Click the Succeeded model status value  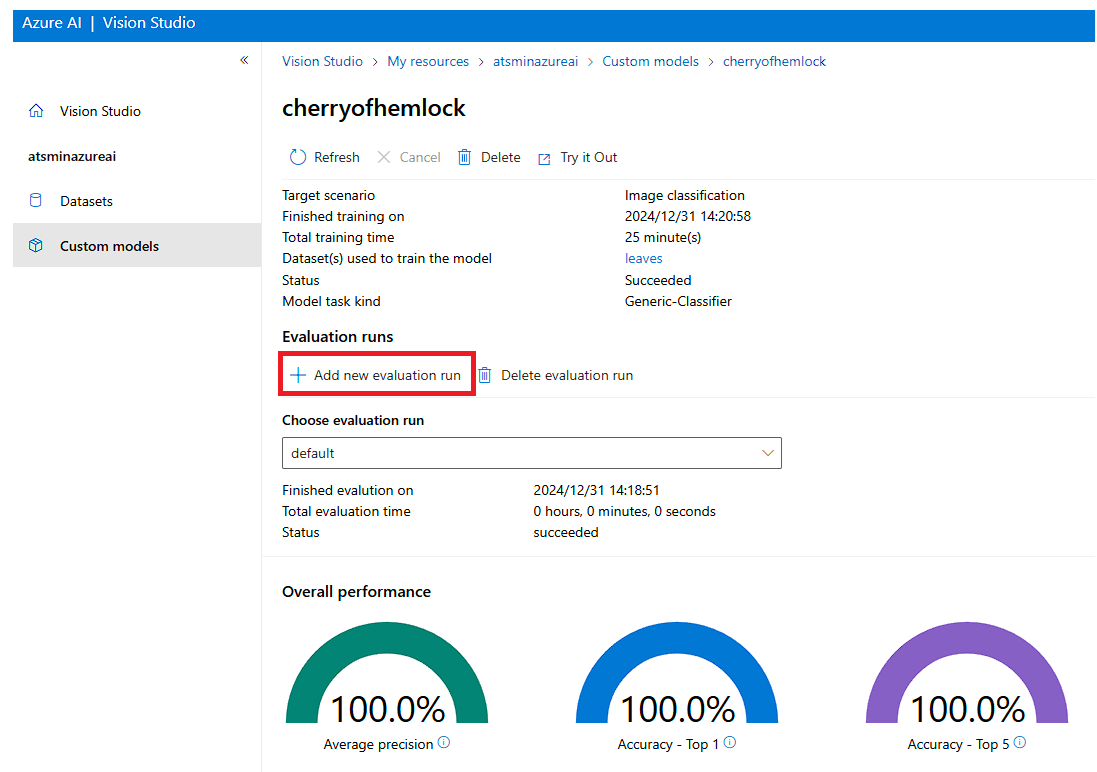click(658, 280)
